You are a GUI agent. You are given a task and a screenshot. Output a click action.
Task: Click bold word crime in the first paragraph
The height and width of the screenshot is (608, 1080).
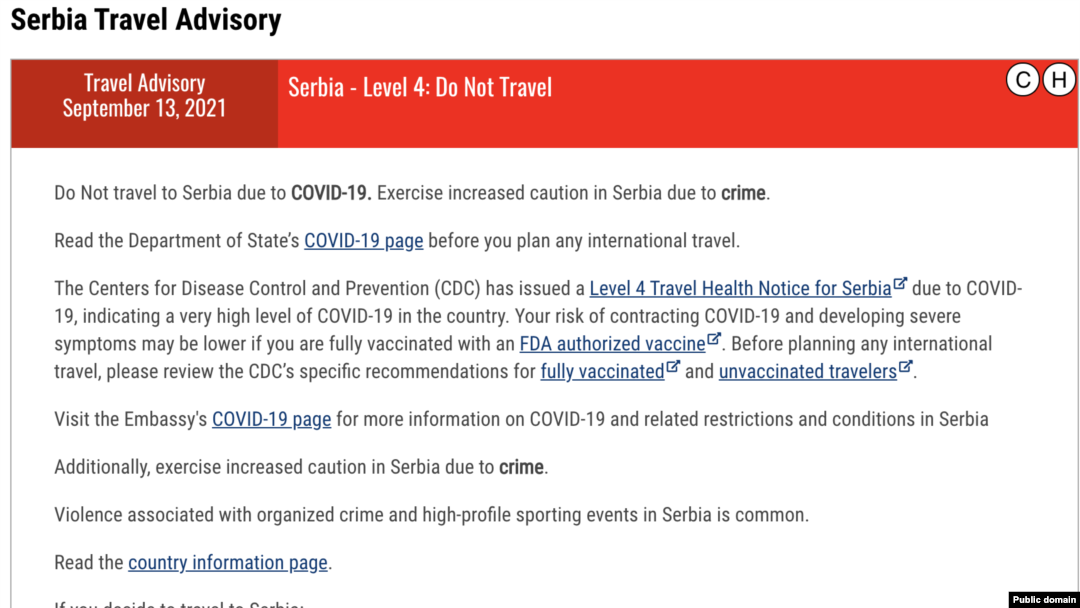[x=743, y=193]
